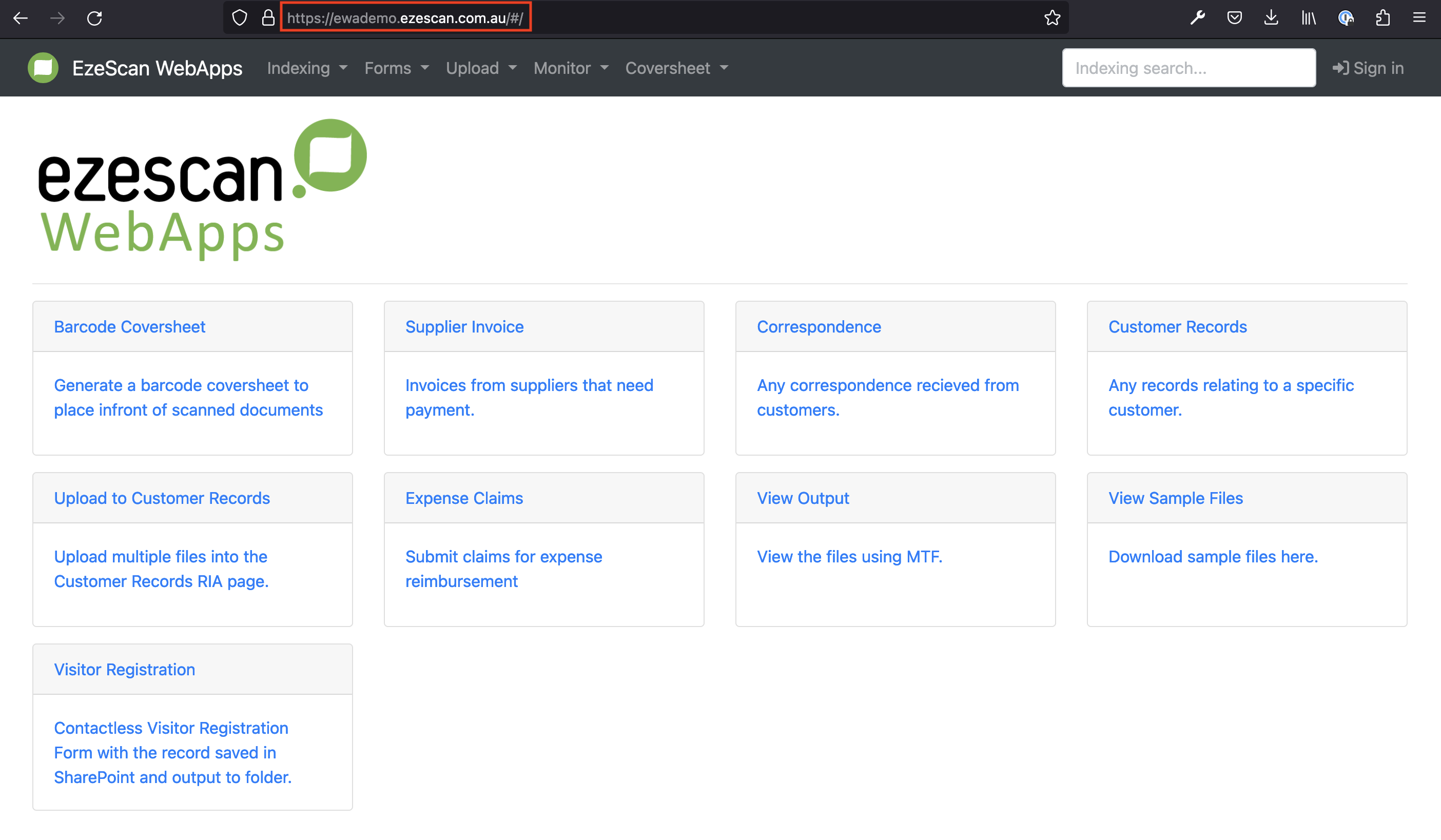Open the Monitor navigation menu

tap(571, 68)
